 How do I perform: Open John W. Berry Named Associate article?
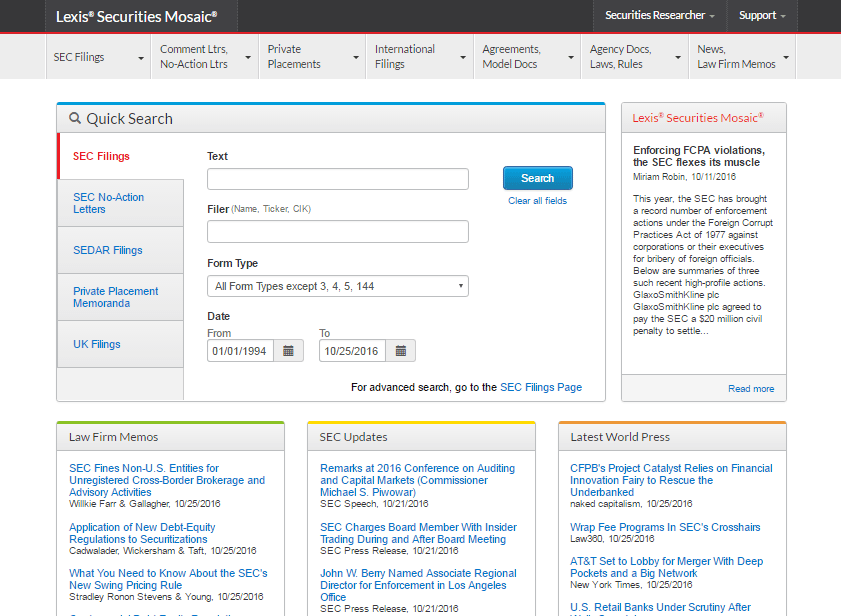pos(418,585)
